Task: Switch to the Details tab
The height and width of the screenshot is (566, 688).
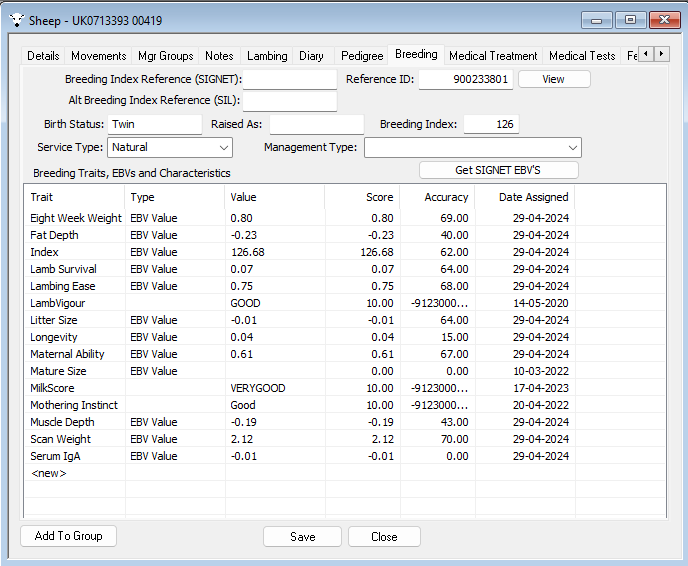Action: point(43,56)
